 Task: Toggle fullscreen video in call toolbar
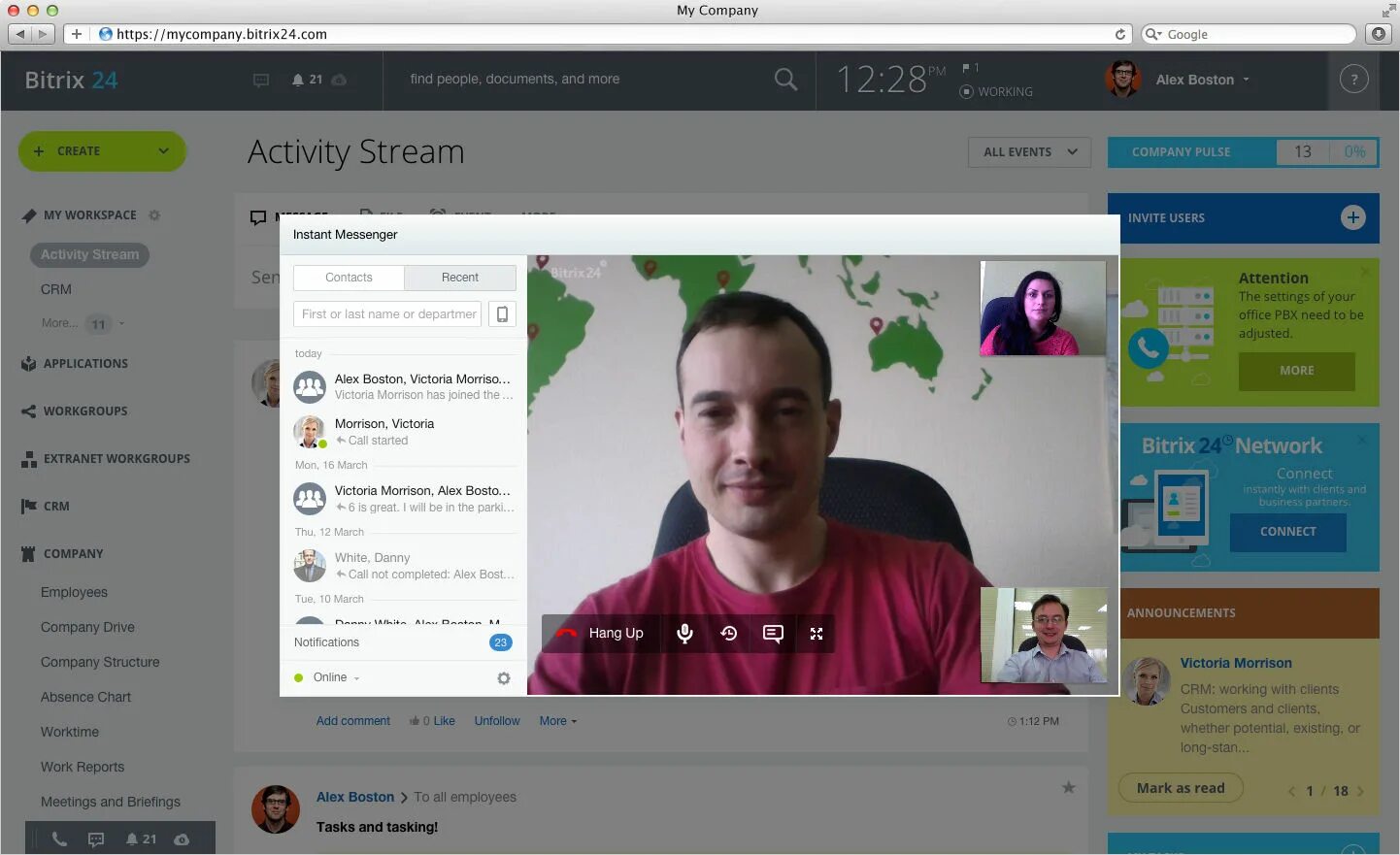pyautogui.click(x=817, y=634)
